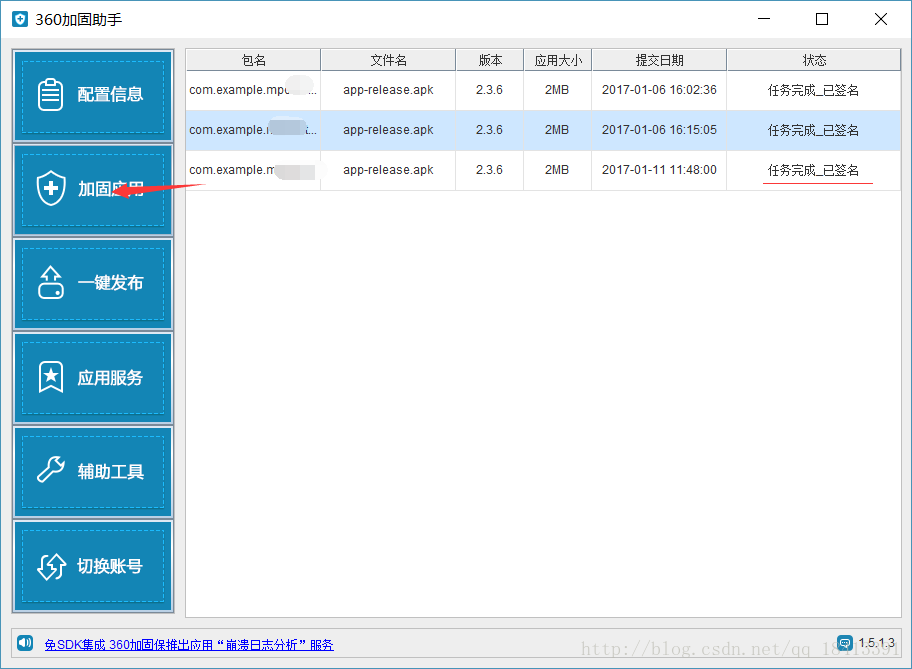Click version 2.3.6 in the 11:48:00 row
The image size is (912, 669).
coord(489,170)
